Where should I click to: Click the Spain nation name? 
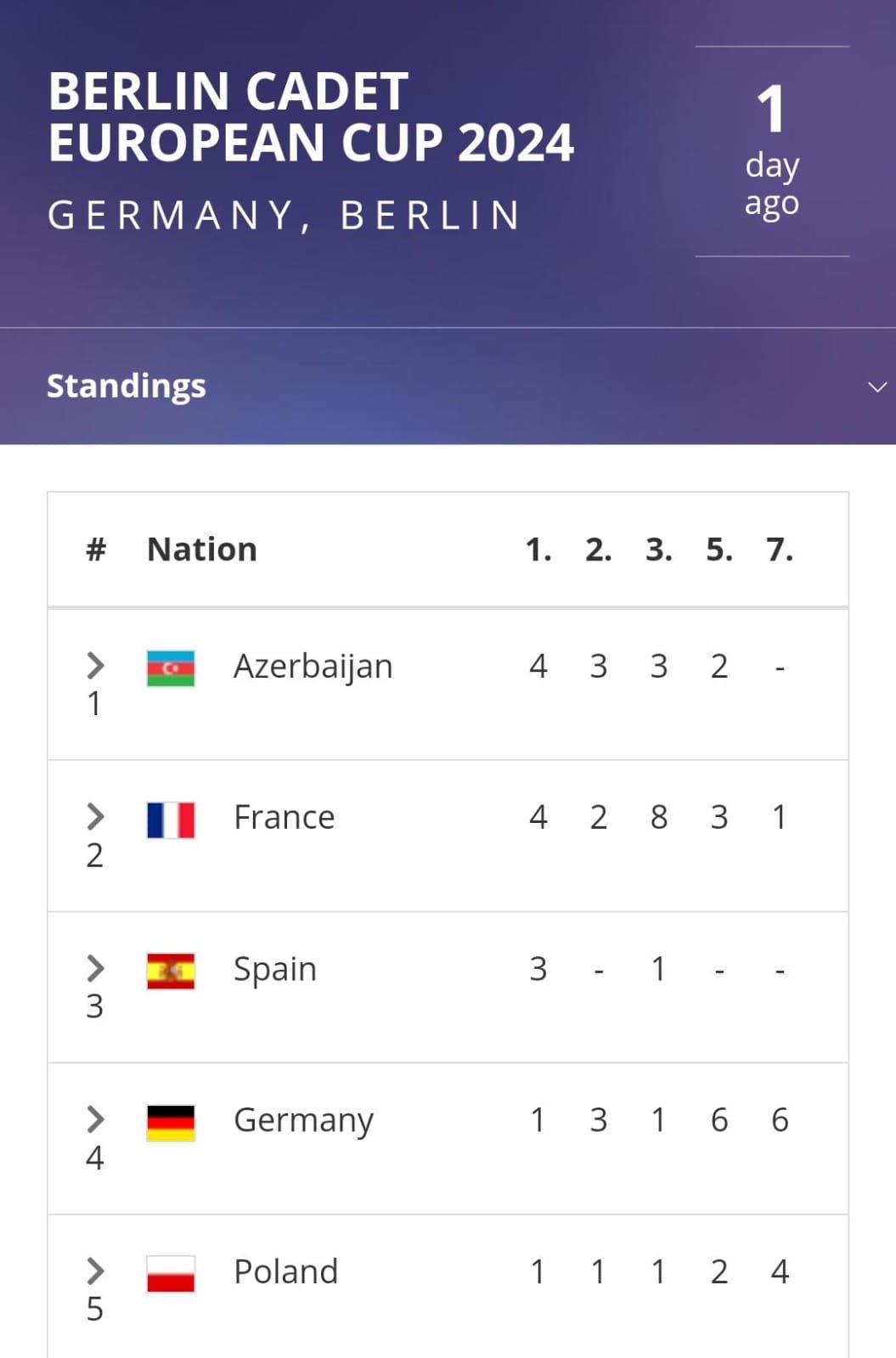coord(274,969)
